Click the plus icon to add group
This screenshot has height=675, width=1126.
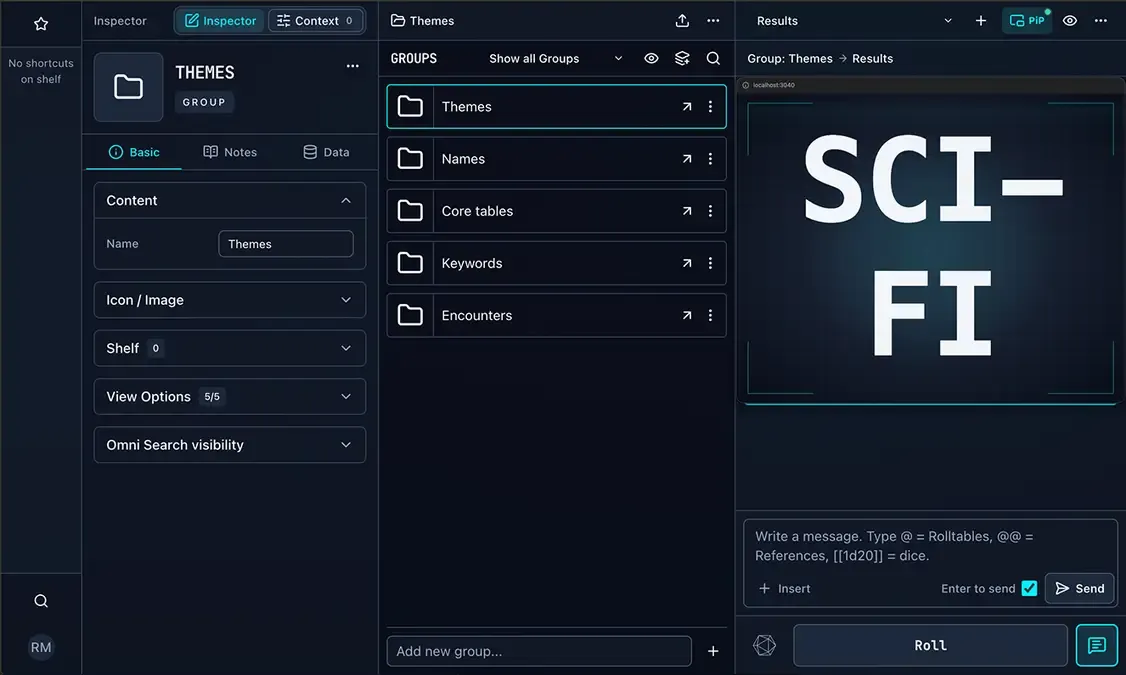coord(713,651)
